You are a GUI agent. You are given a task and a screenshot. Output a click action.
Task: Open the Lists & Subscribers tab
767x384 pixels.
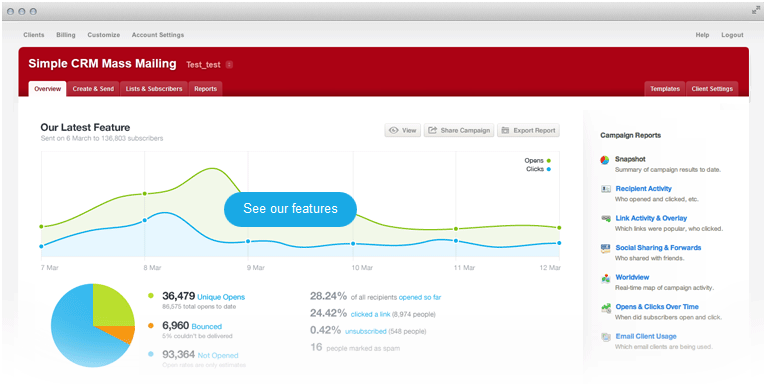click(x=154, y=89)
